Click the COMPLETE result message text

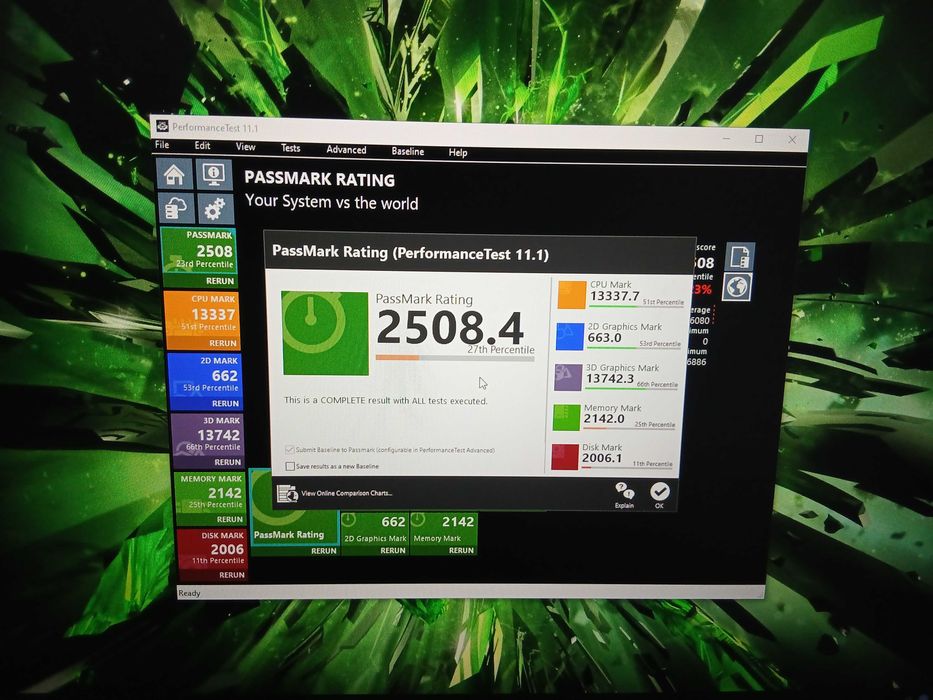(386, 401)
